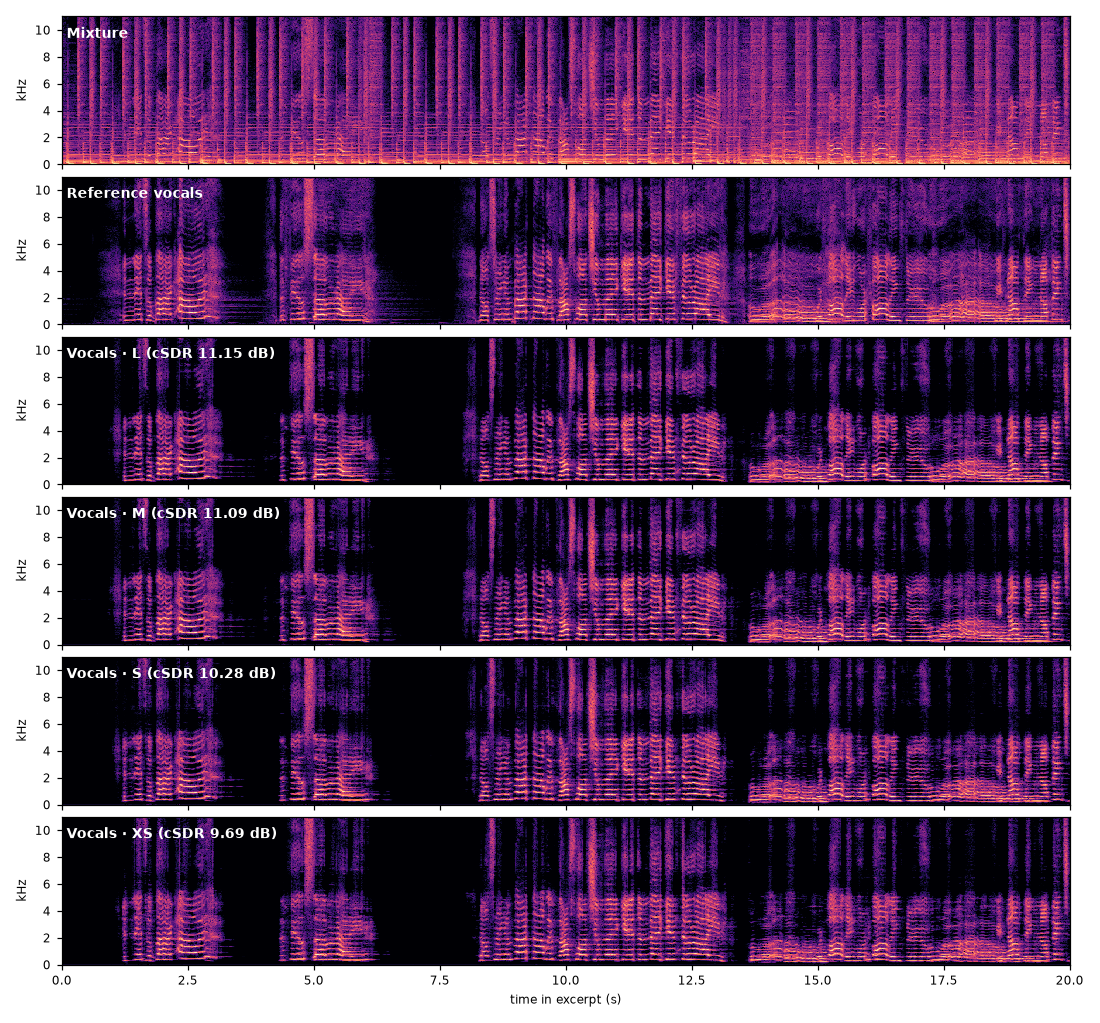Click the 'Reference vocals' panel label
The width and height of the screenshot is (1100, 1023).
point(135,193)
